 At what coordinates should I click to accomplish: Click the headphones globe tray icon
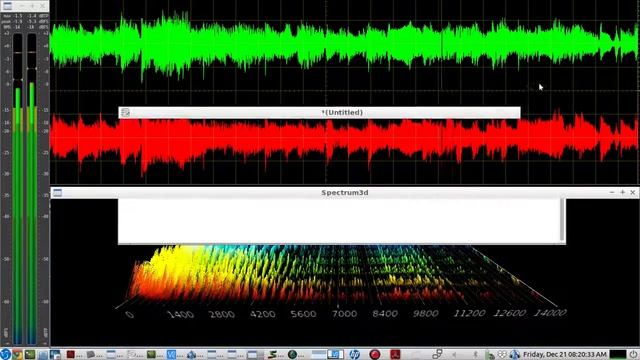pyautogui.click(x=515, y=354)
